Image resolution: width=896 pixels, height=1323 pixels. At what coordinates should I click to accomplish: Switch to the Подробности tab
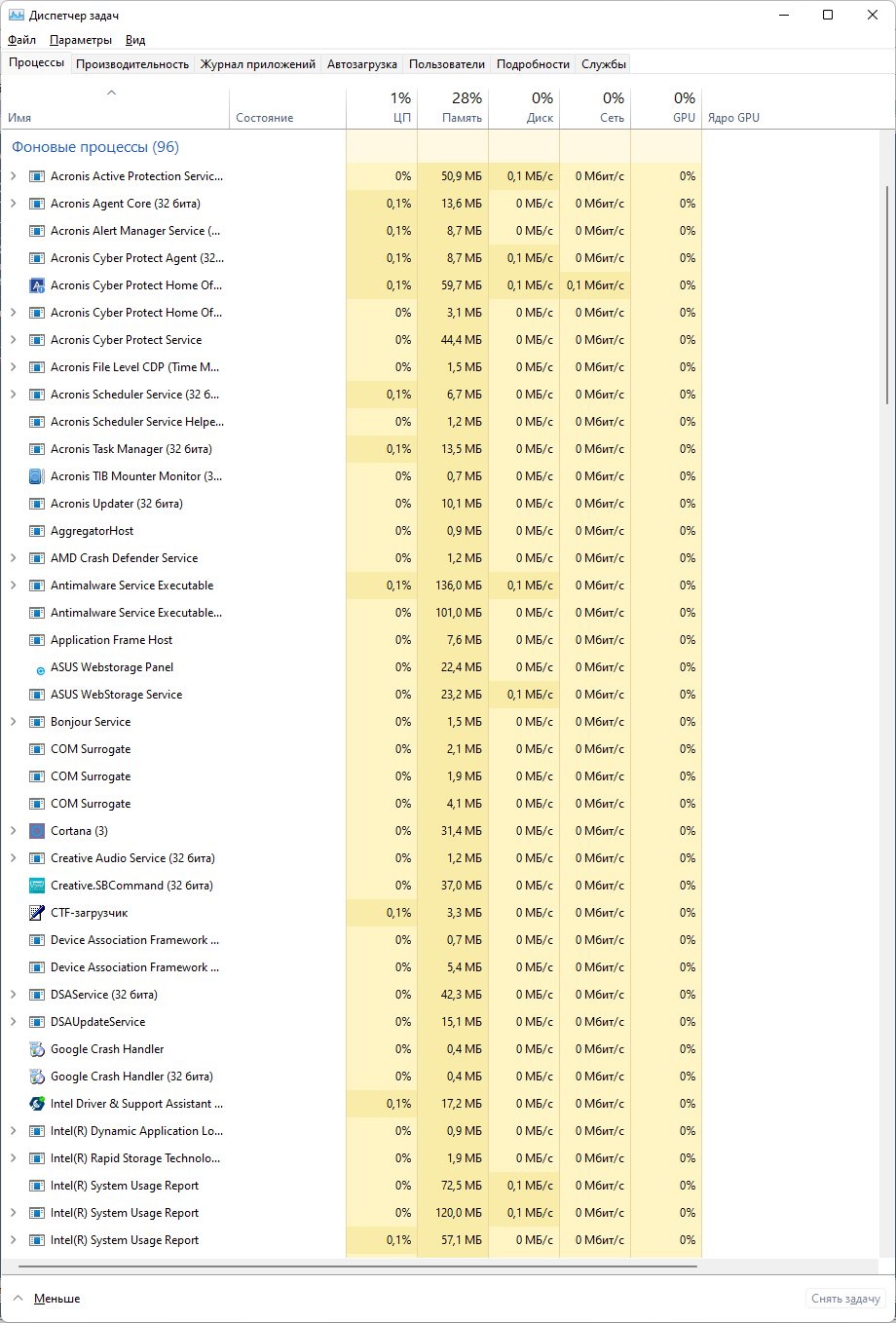click(533, 64)
